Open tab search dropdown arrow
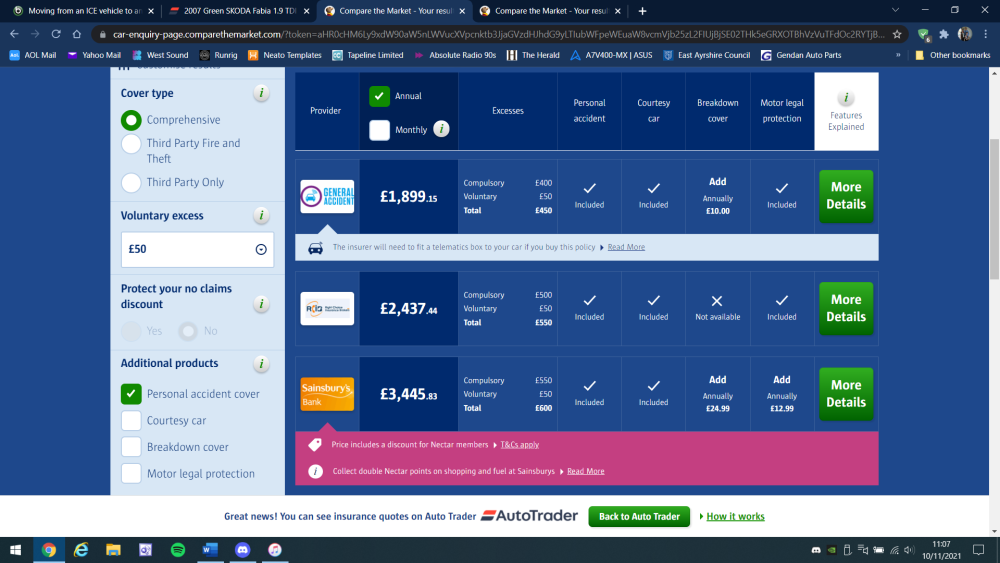 (x=895, y=10)
